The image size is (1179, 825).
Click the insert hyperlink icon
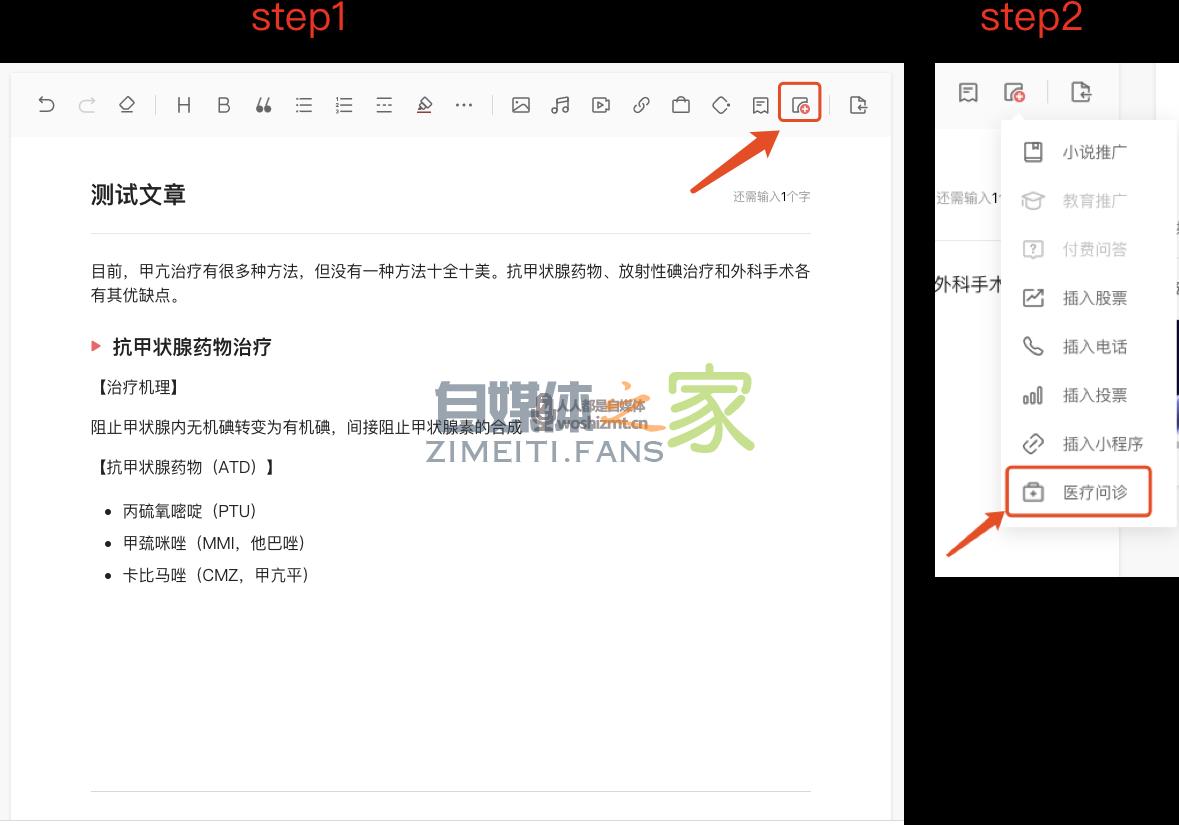641,104
